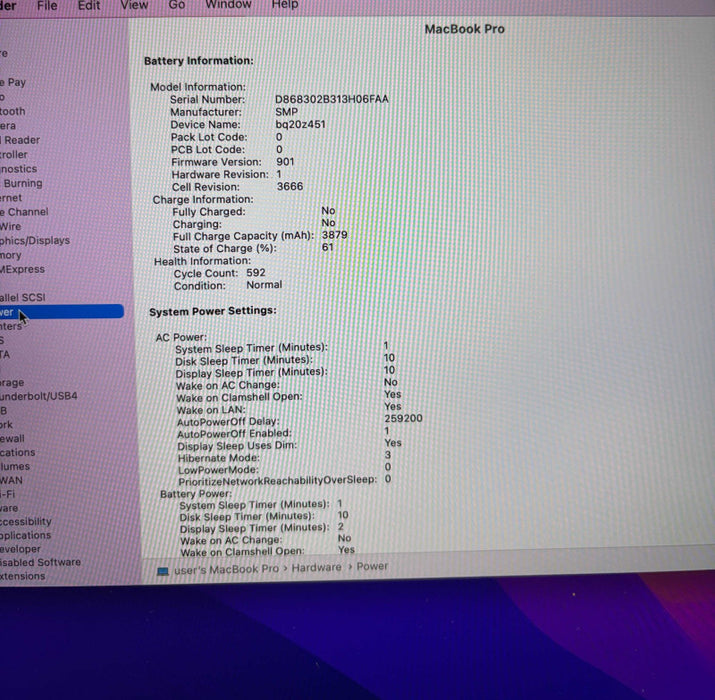Viewport: 715px width, 700px height.
Task: Click the firmware version value 901
Action: pyautogui.click(x=285, y=161)
